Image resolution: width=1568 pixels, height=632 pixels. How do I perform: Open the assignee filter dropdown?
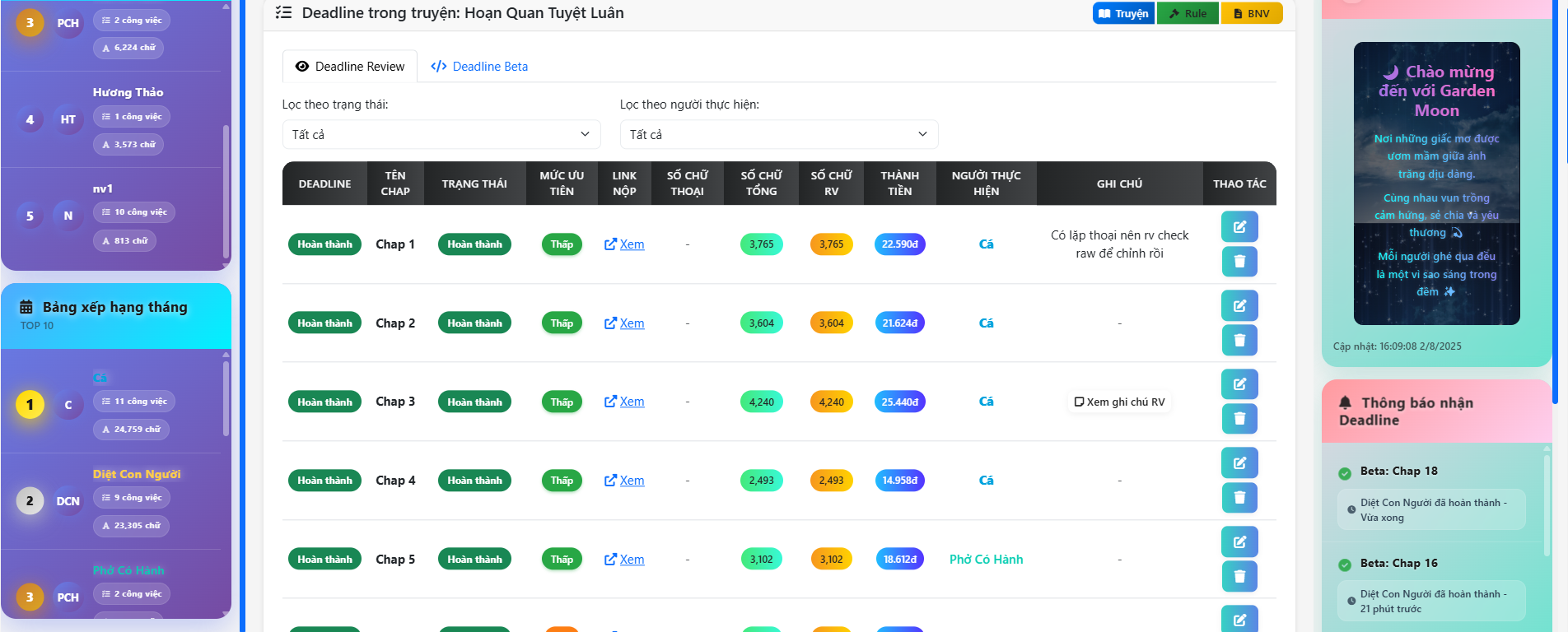(778, 135)
